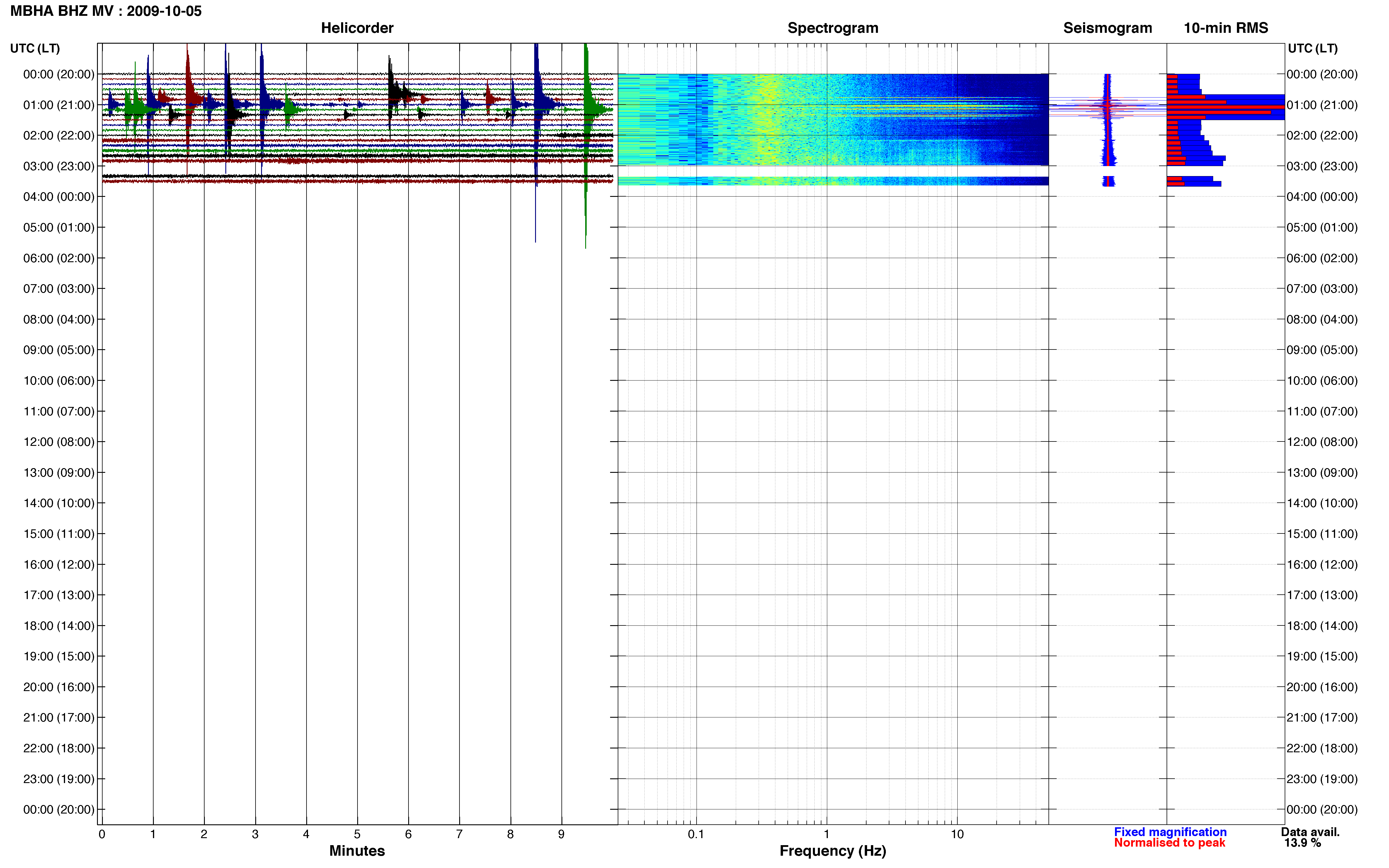The height and width of the screenshot is (868, 1389).
Task: Click the left '04:00 (00:00)' time label
Action: tap(59, 197)
